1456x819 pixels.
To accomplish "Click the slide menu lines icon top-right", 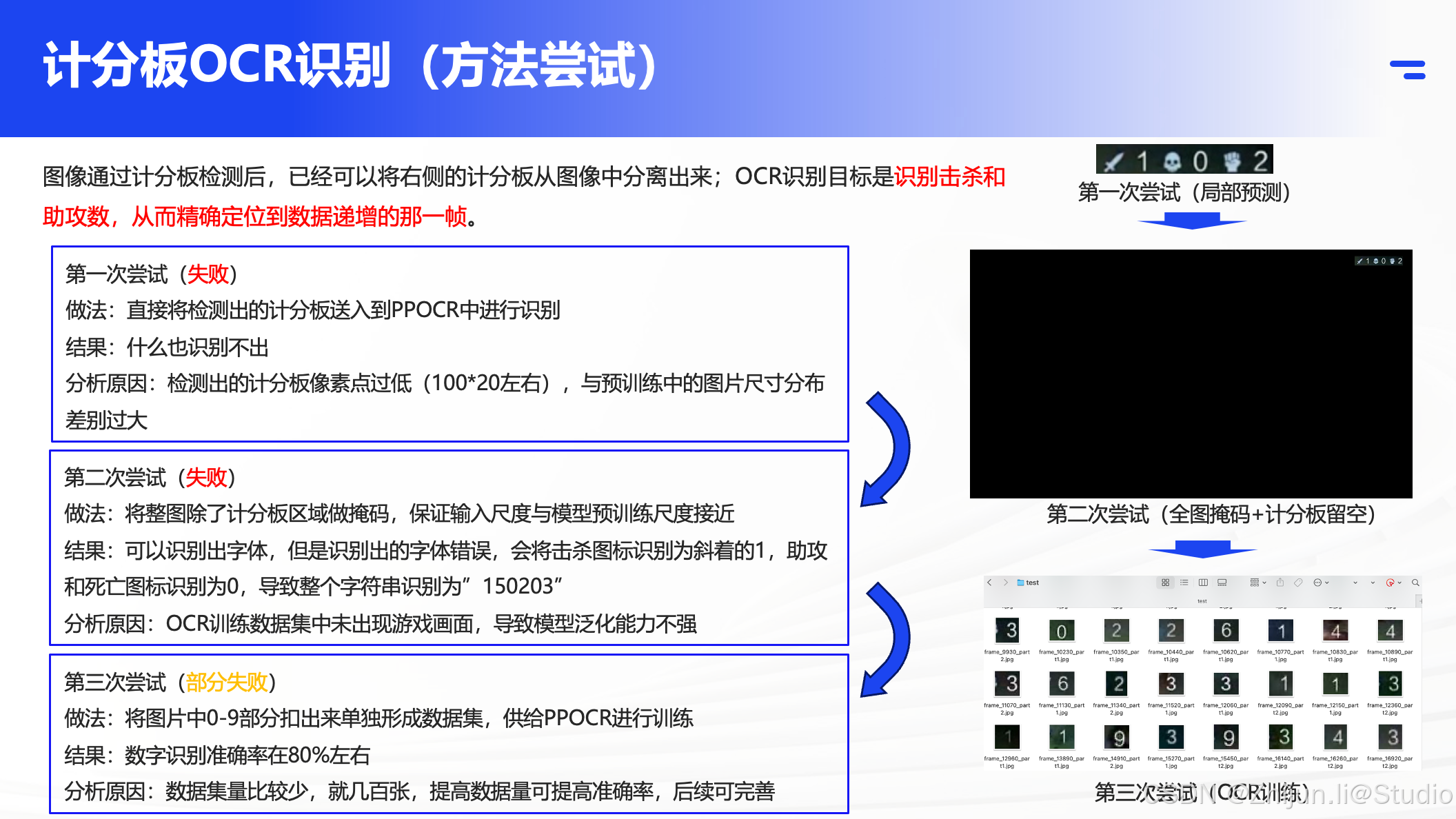I will [1408, 70].
